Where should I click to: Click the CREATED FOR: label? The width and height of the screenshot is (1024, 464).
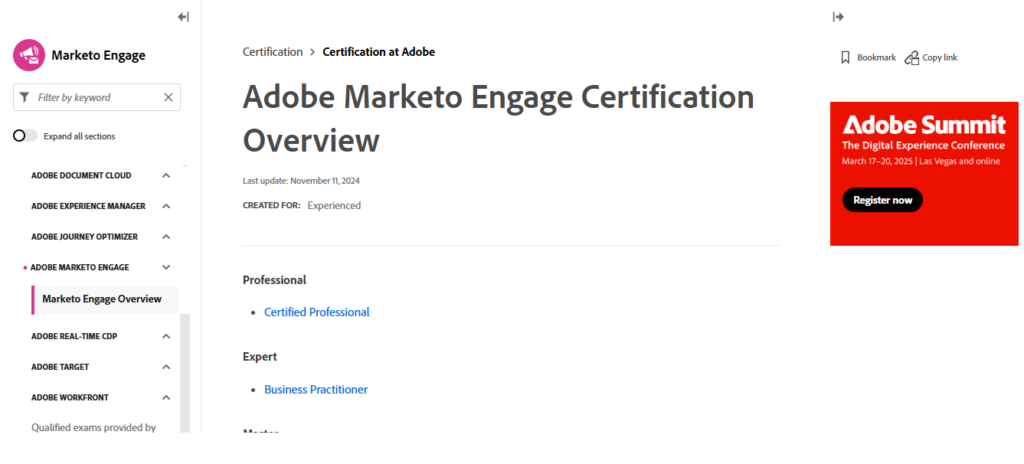coord(271,206)
